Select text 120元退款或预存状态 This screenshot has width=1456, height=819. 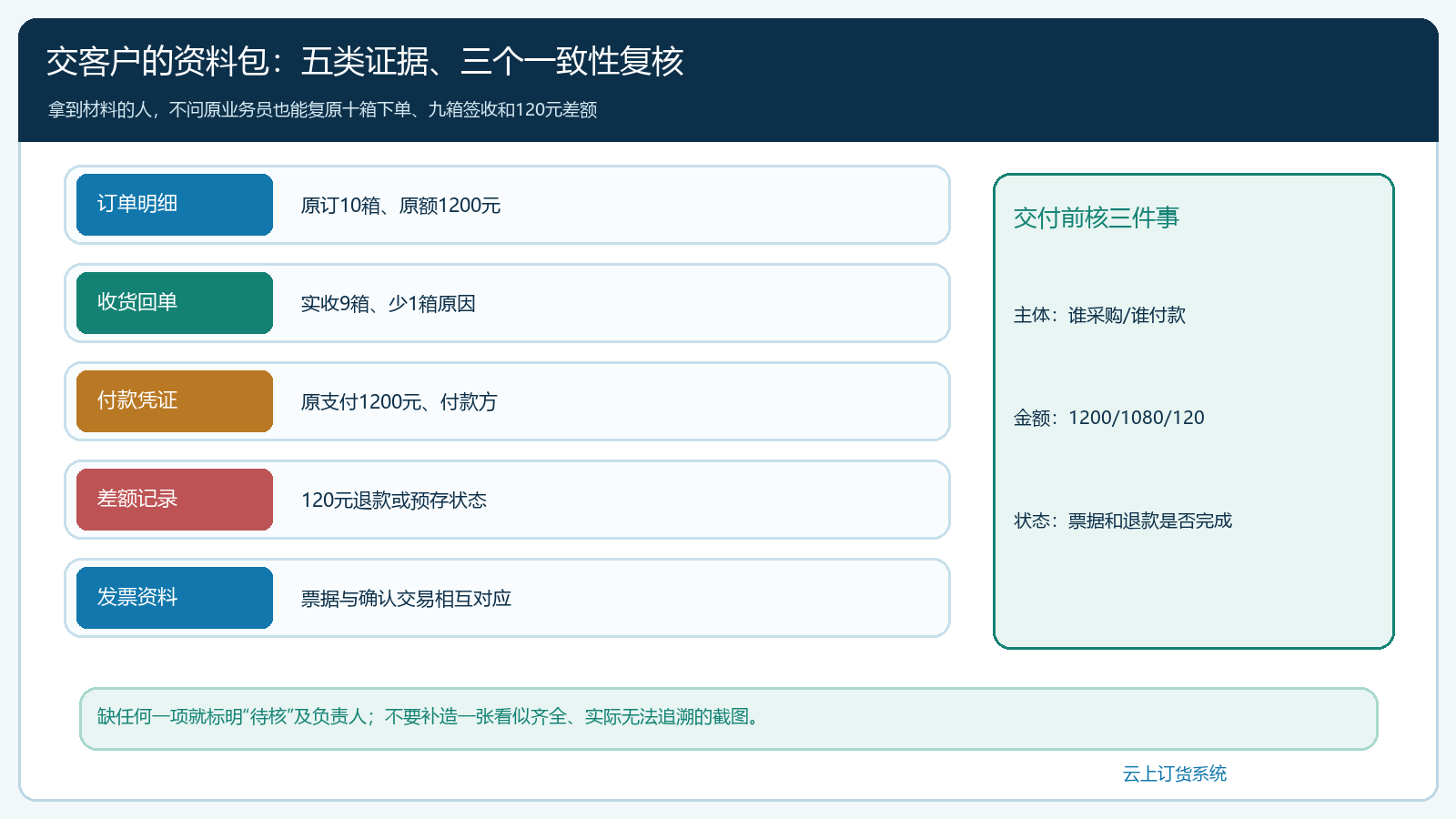tap(394, 500)
